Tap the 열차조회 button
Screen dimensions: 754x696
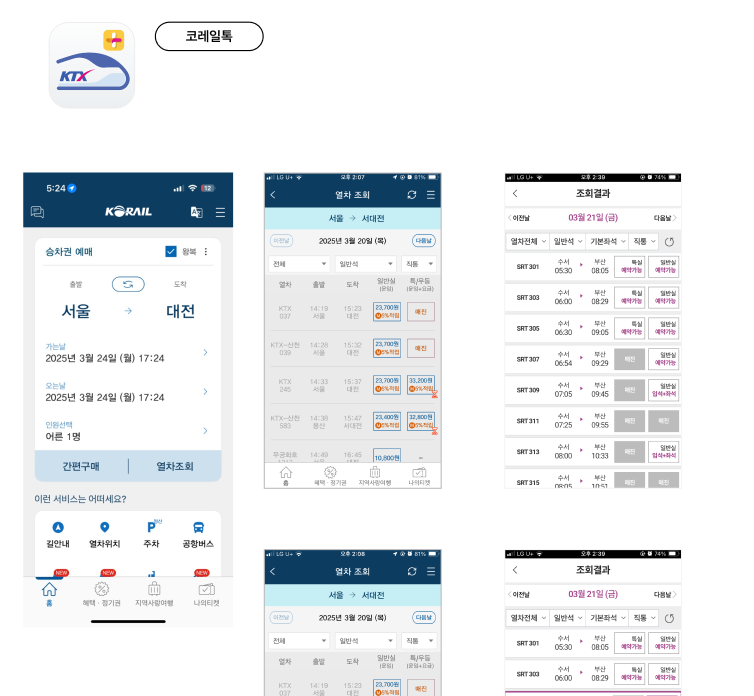coord(175,466)
